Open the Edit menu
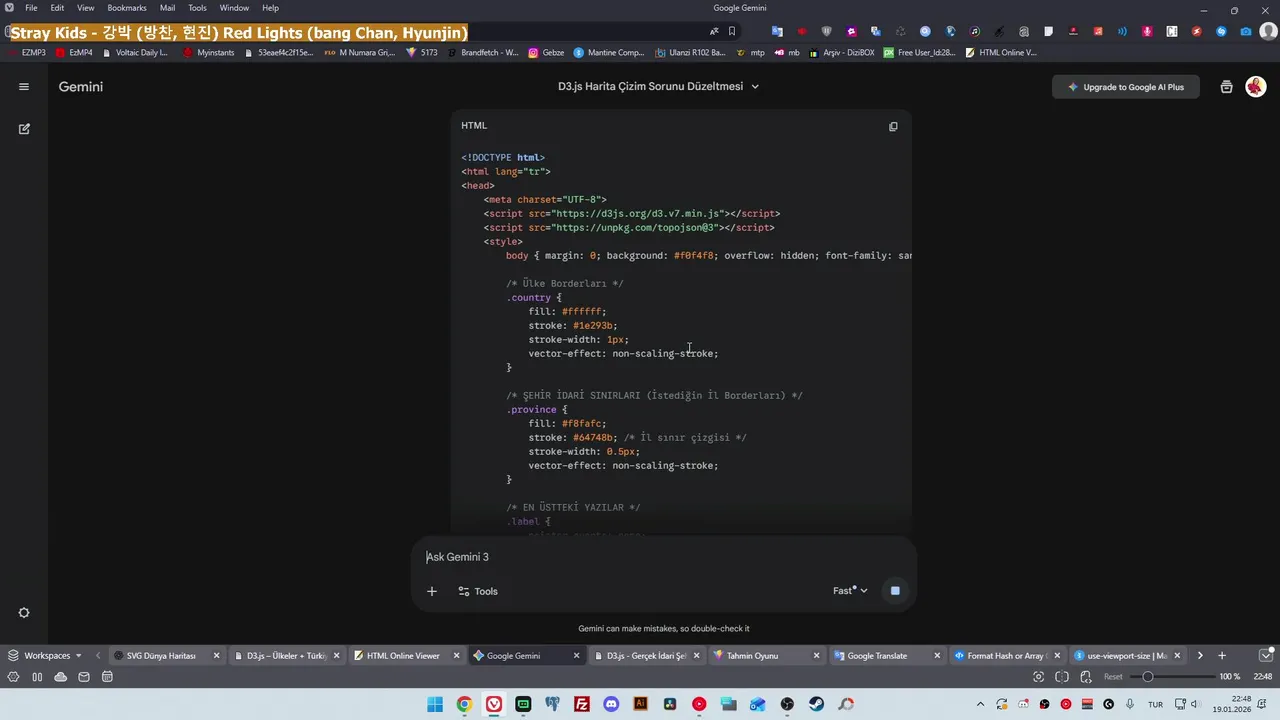1280x720 pixels. pos(57,8)
